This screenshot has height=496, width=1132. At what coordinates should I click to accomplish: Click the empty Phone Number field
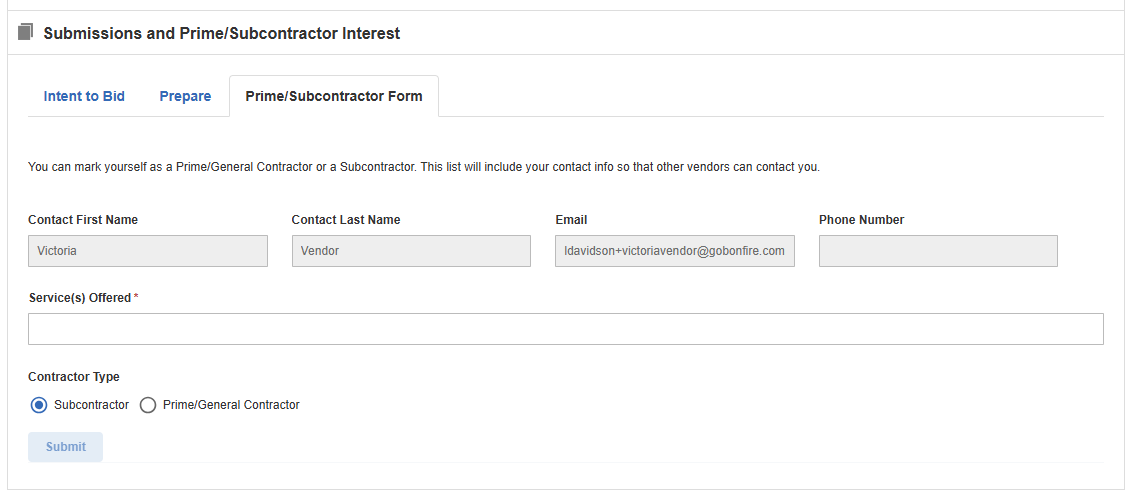[x=939, y=251]
